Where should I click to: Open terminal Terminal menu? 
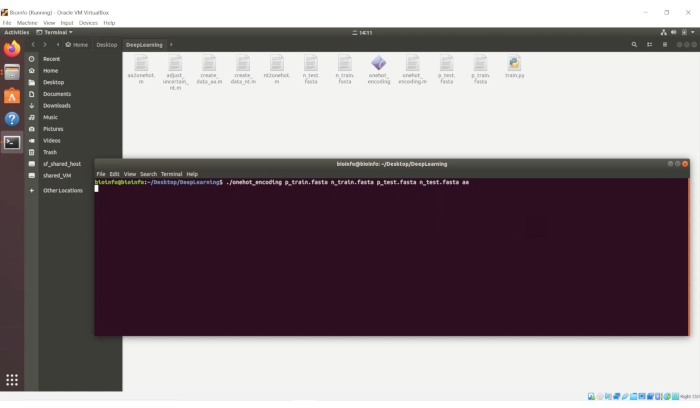[x=171, y=174]
